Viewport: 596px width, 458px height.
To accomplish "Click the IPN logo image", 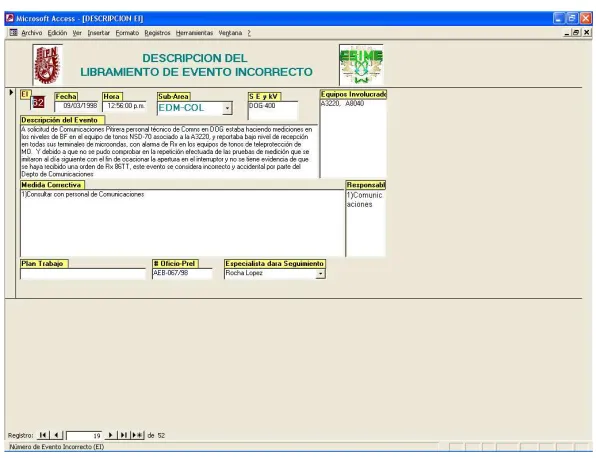I will click(x=47, y=65).
